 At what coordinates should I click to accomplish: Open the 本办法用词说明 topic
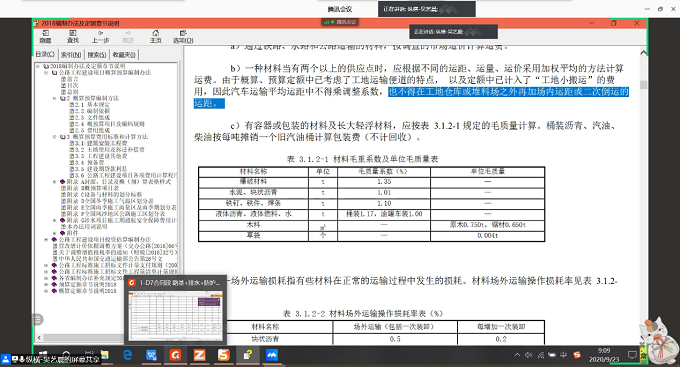click(87, 227)
